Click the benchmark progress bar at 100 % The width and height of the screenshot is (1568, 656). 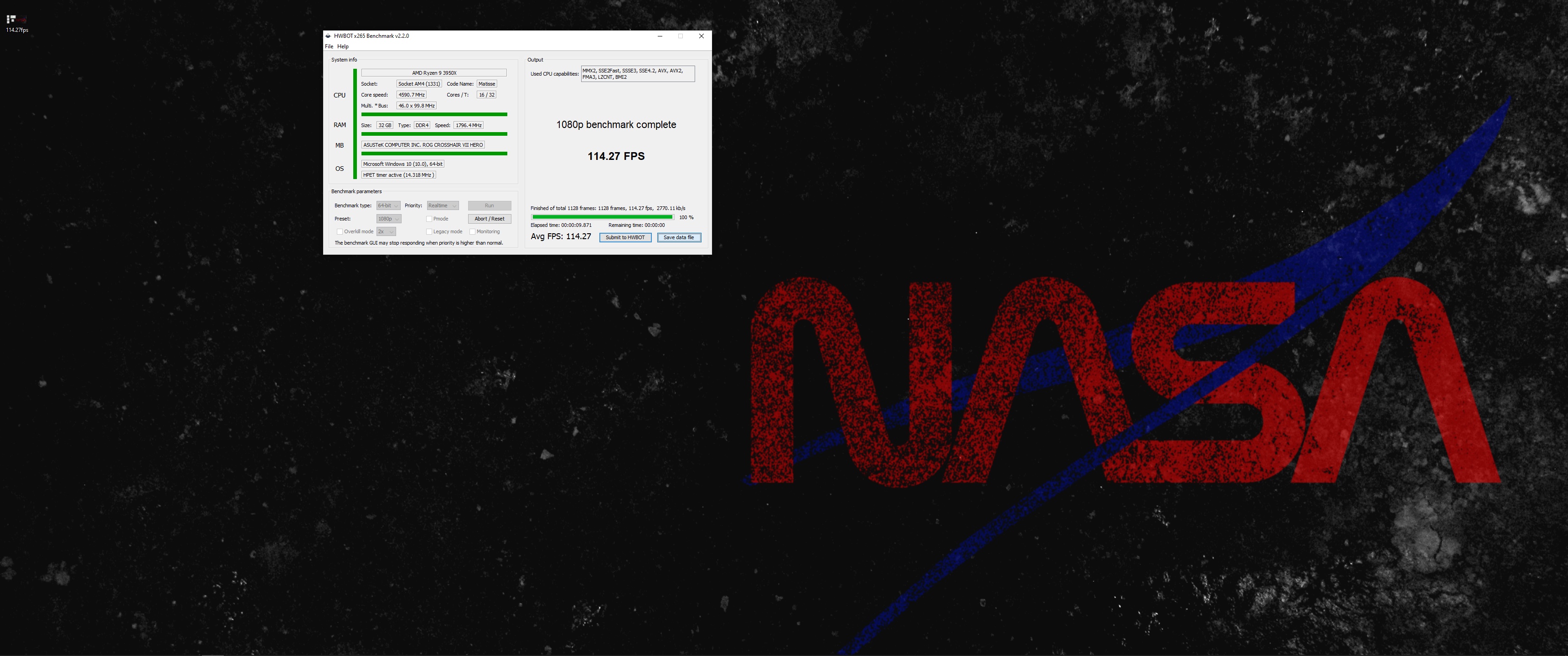tap(603, 217)
